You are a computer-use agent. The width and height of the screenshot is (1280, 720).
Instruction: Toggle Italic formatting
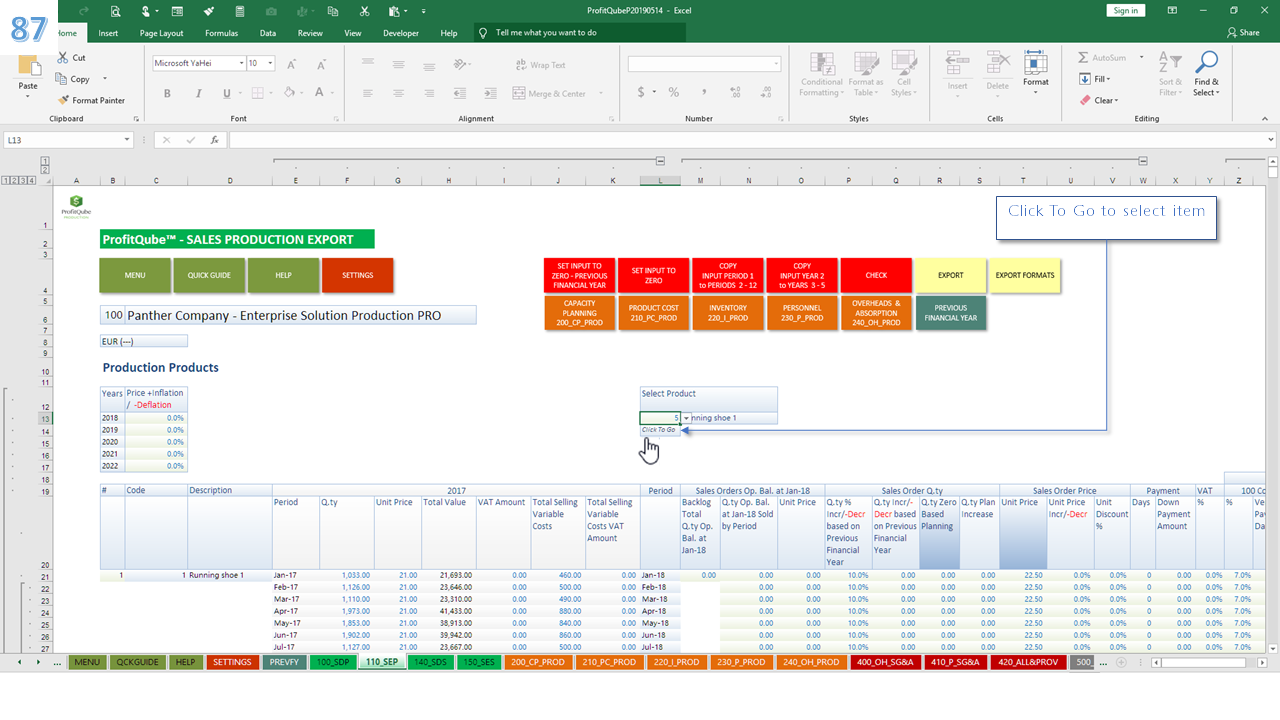coord(197,93)
